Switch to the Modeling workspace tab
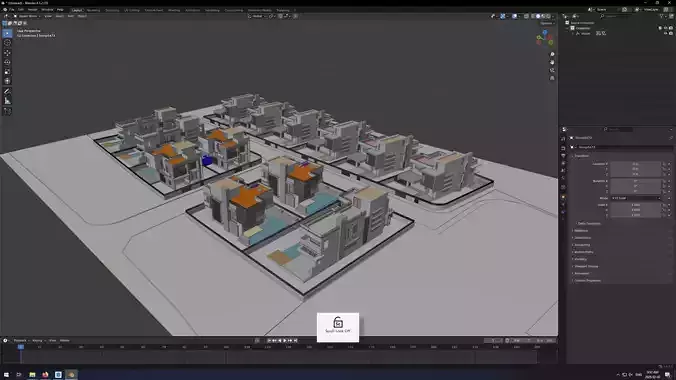 click(93, 10)
